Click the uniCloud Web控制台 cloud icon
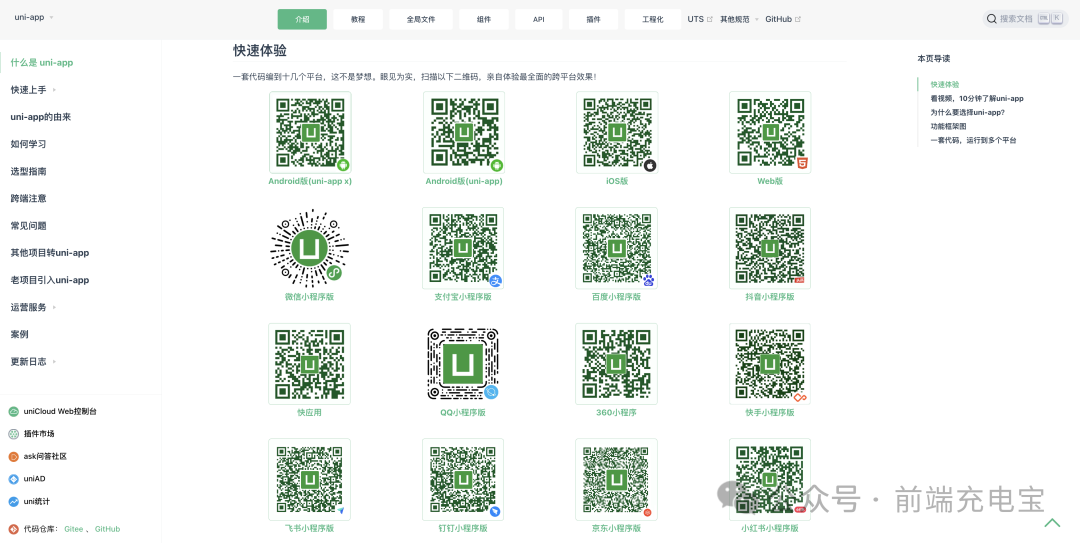Screen dimensions: 1080x543 pyautogui.click(x=13, y=411)
